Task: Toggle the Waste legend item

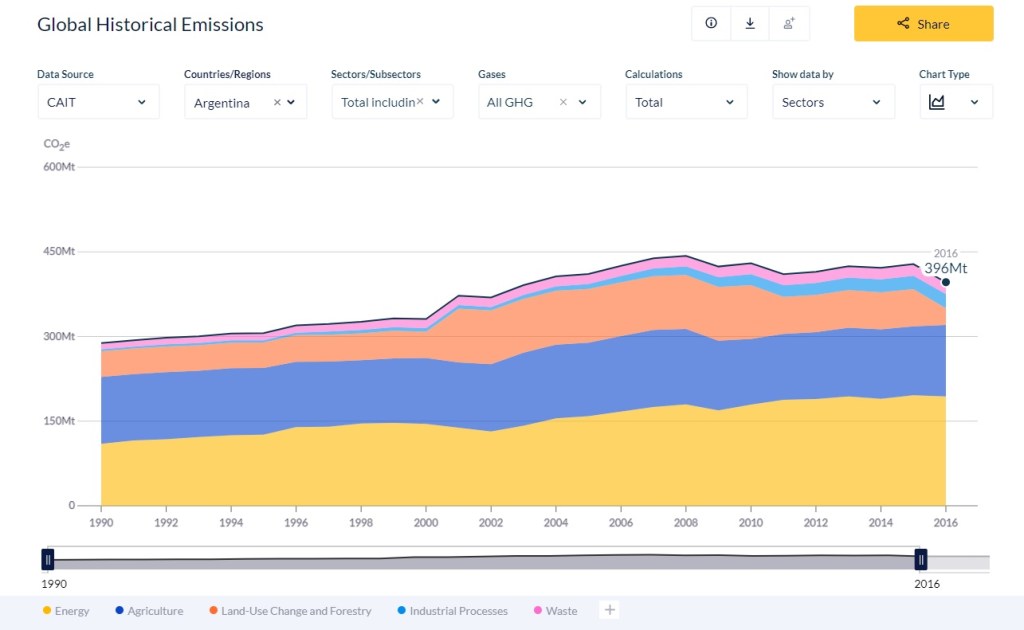Action: click(555, 611)
